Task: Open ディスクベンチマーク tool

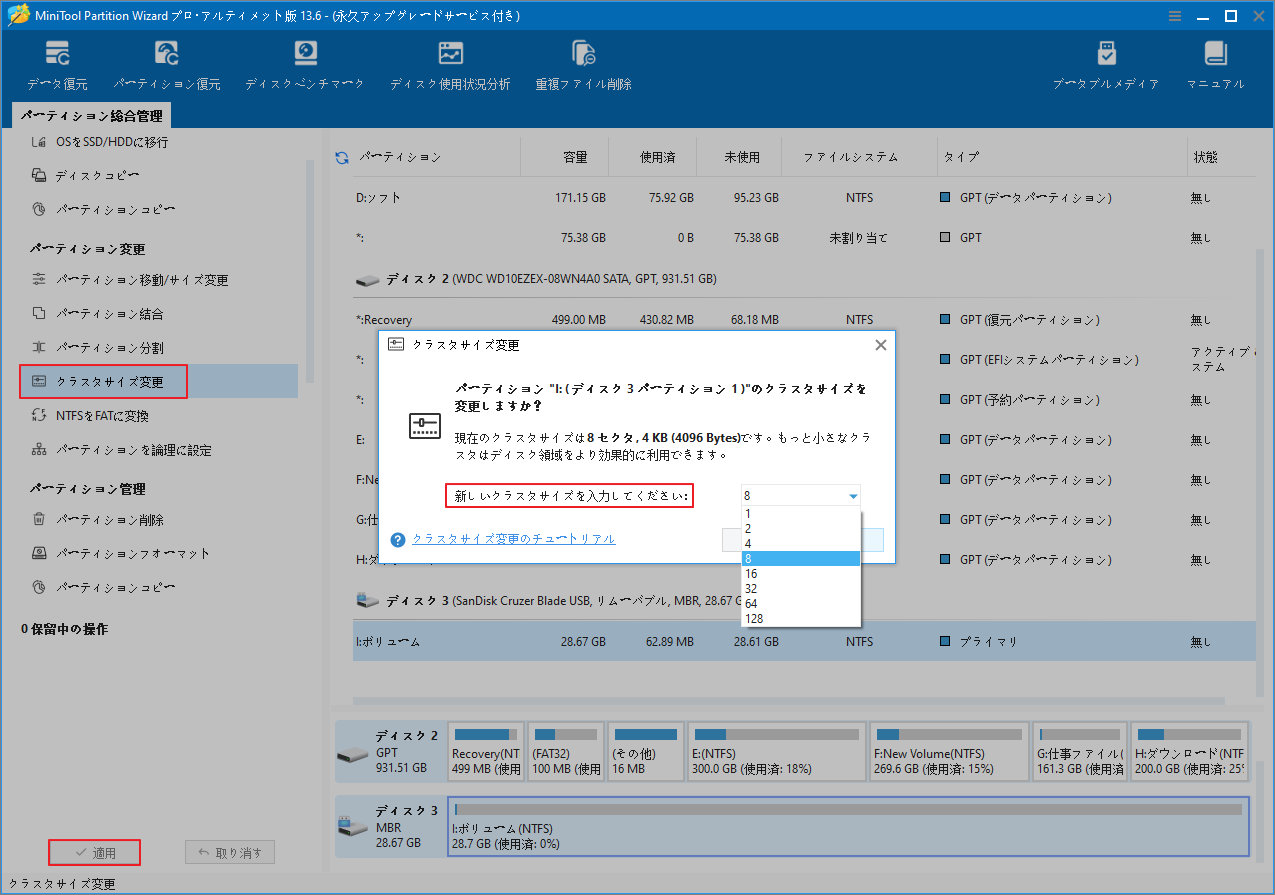Action: [x=305, y=66]
